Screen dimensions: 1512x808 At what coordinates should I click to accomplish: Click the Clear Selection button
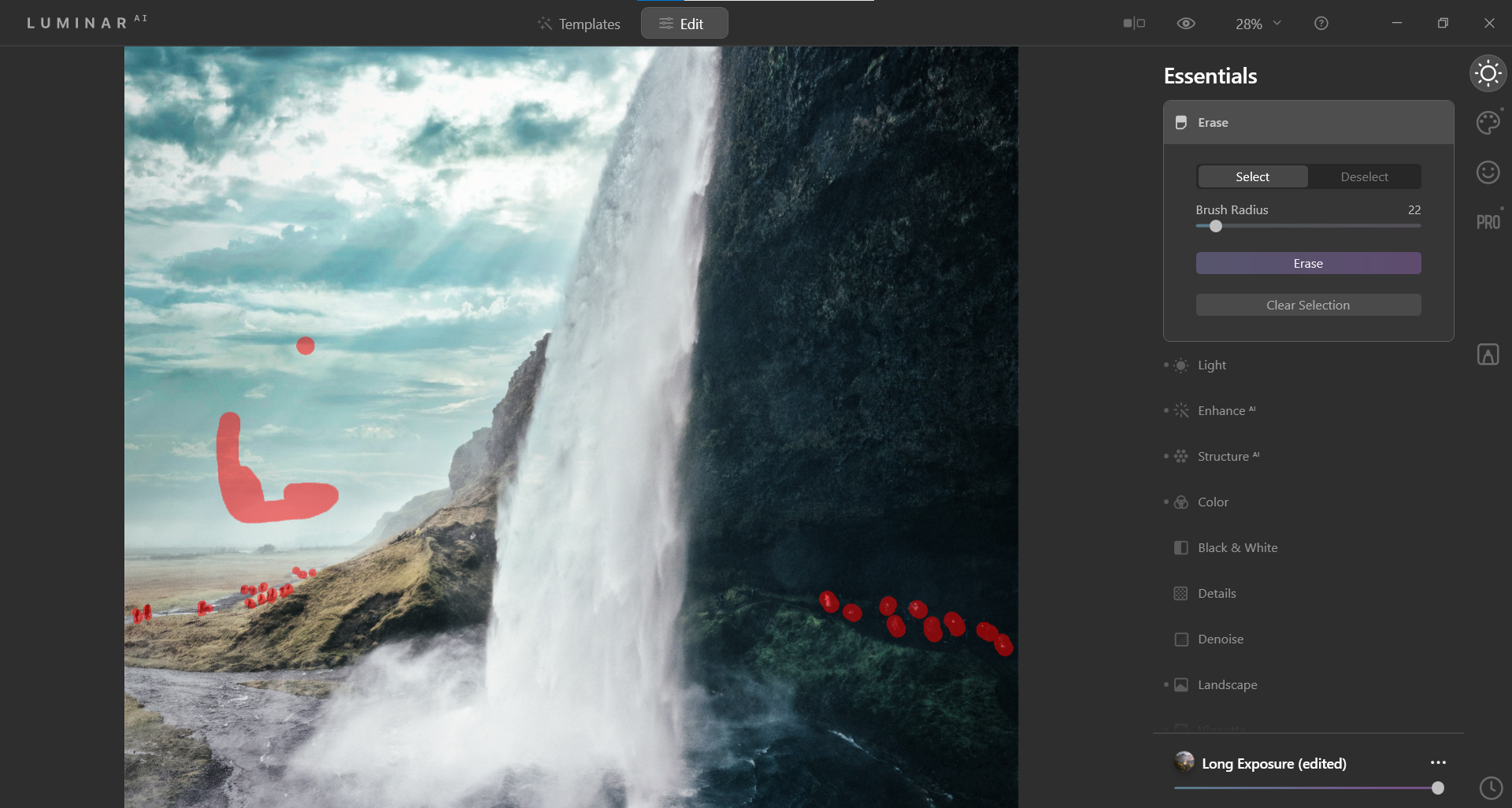tap(1308, 305)
